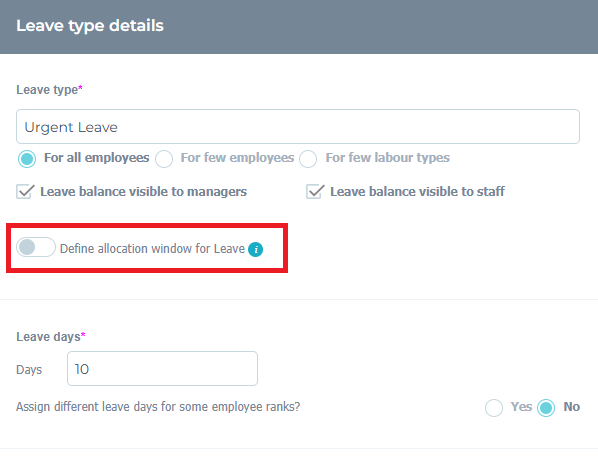Click the Define allocation window for Leave text
Screen dimensions: 598x465
click(x=152, y=249)
